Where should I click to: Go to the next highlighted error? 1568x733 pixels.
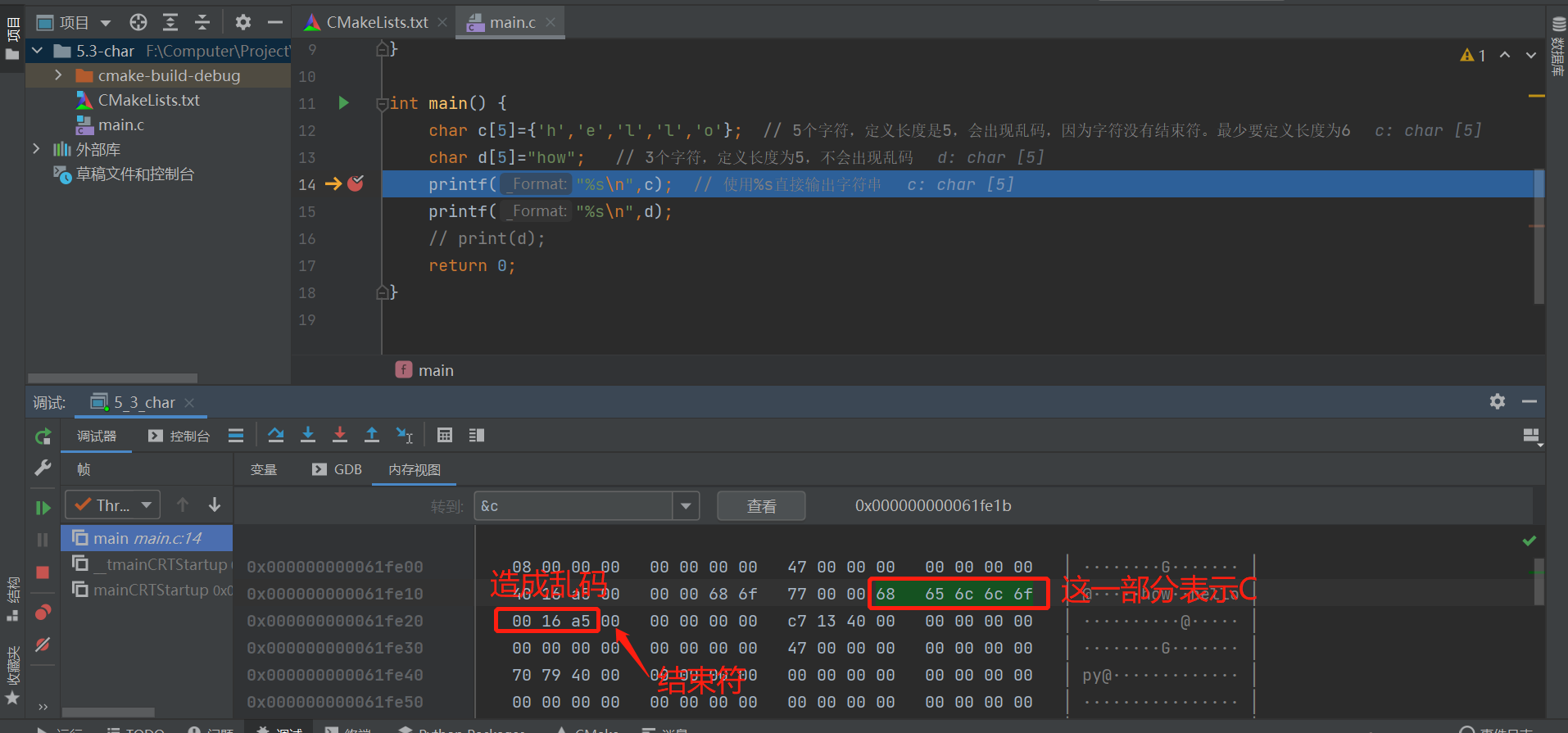click(1530, 55)
